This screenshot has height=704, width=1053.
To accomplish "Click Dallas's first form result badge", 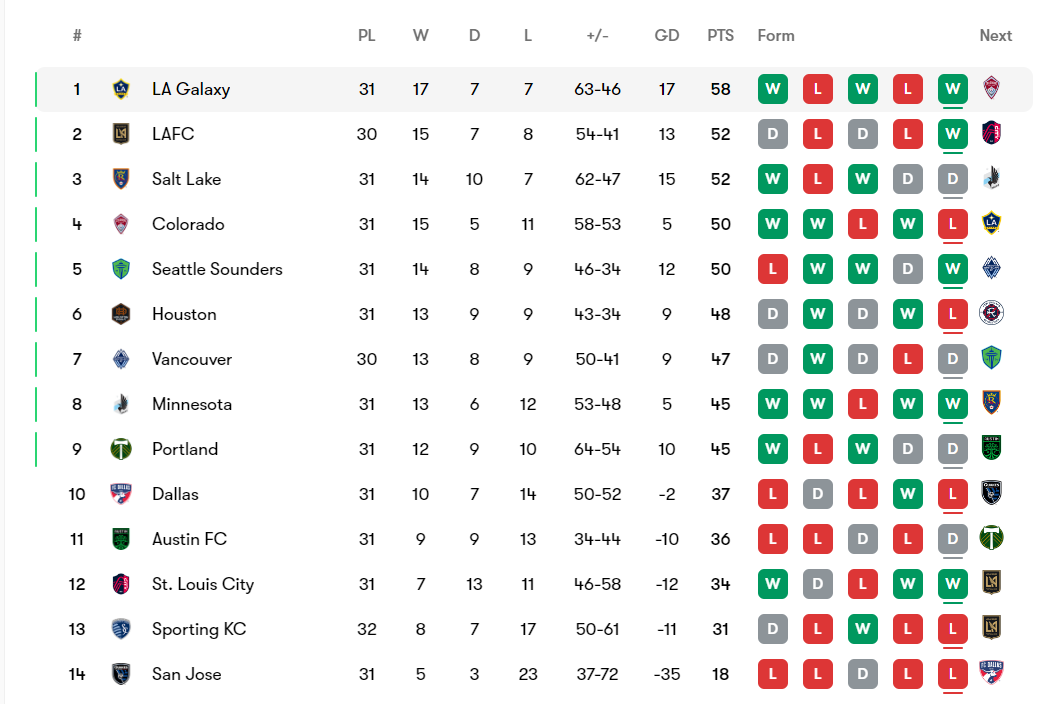I will coord(772,494).
